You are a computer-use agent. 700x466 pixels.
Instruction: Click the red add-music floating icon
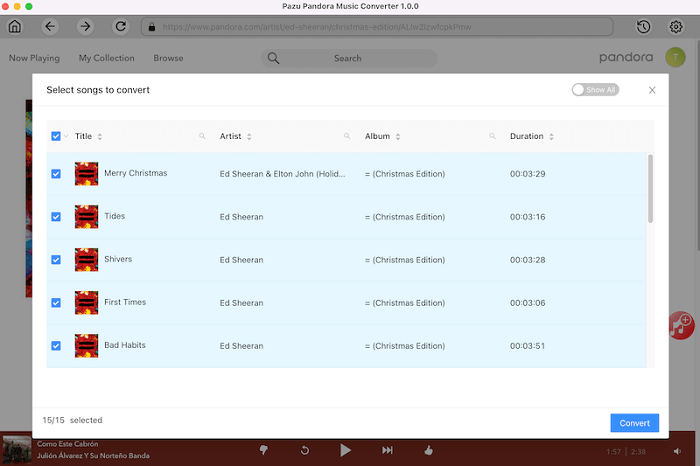click(683, 324)
